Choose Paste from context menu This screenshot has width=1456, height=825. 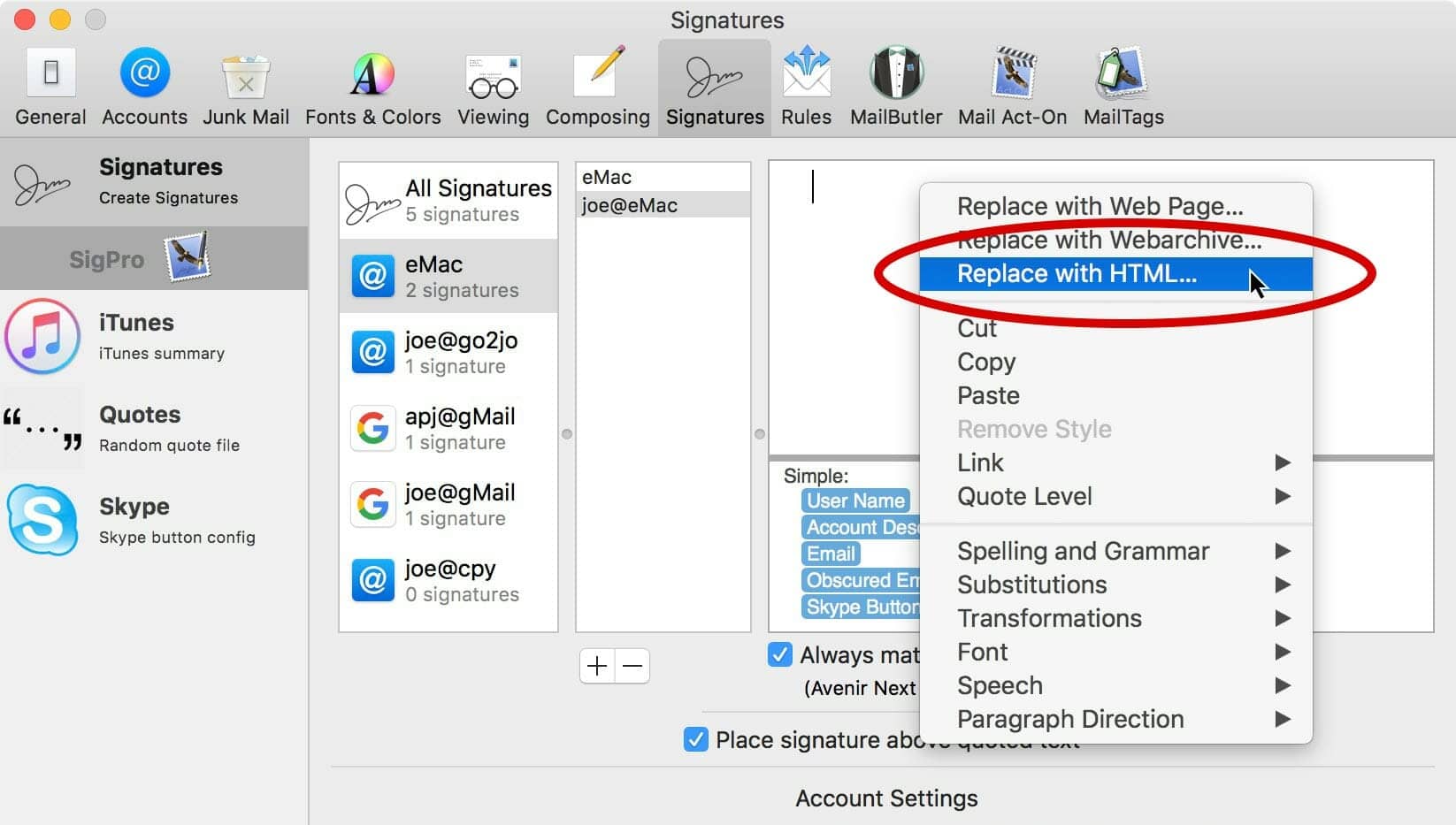[1115, 395]
